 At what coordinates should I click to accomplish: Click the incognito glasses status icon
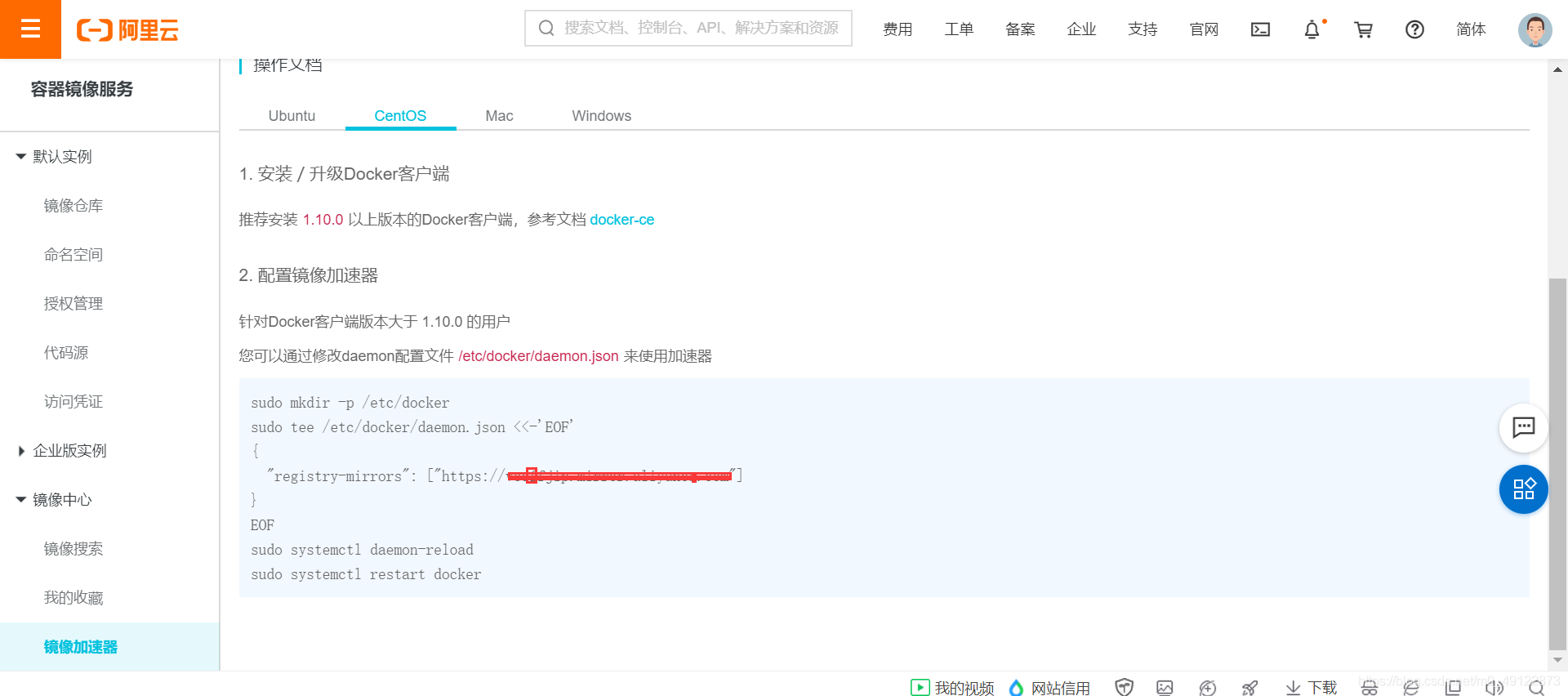click(1370, 688)
